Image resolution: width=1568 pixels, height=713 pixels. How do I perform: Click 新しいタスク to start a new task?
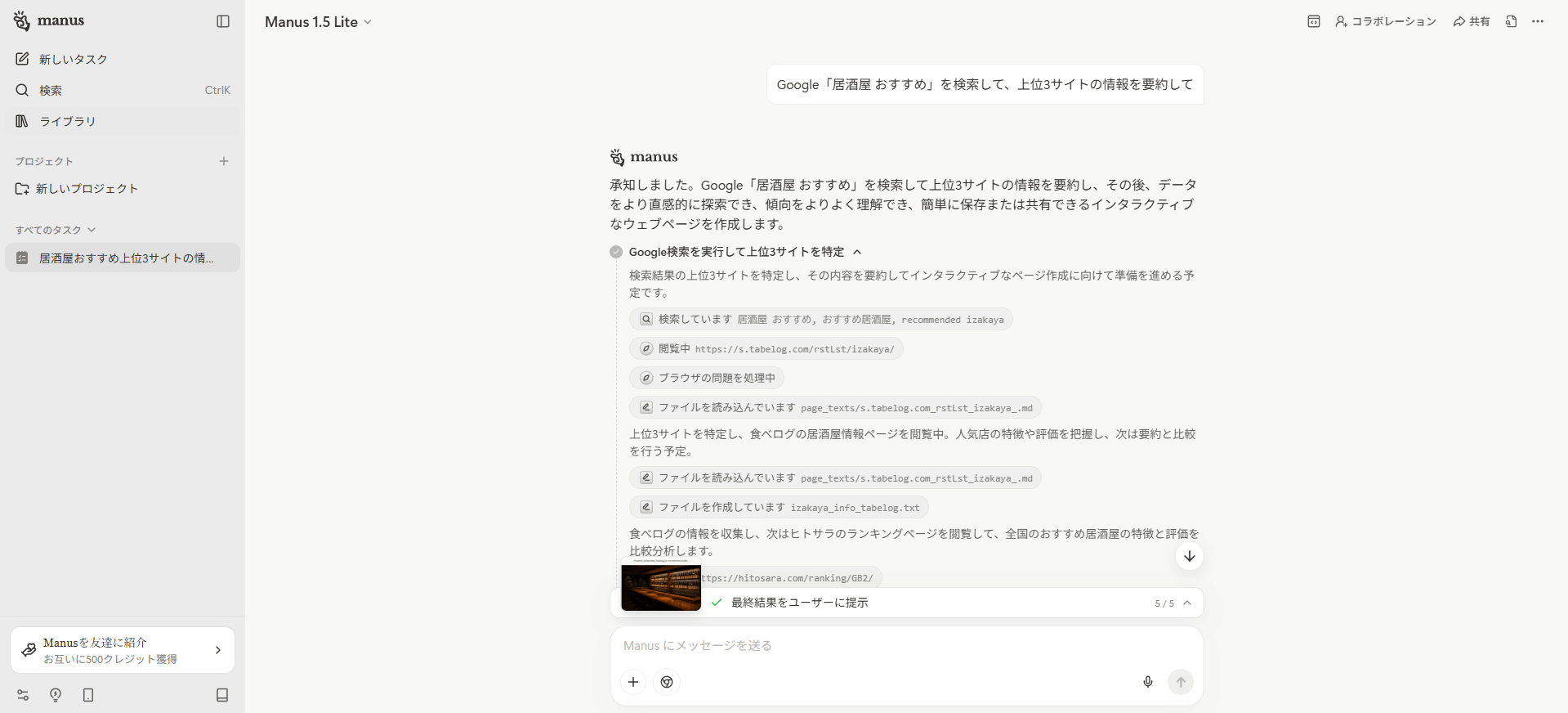pyautogui.click(x=73, y=59)
